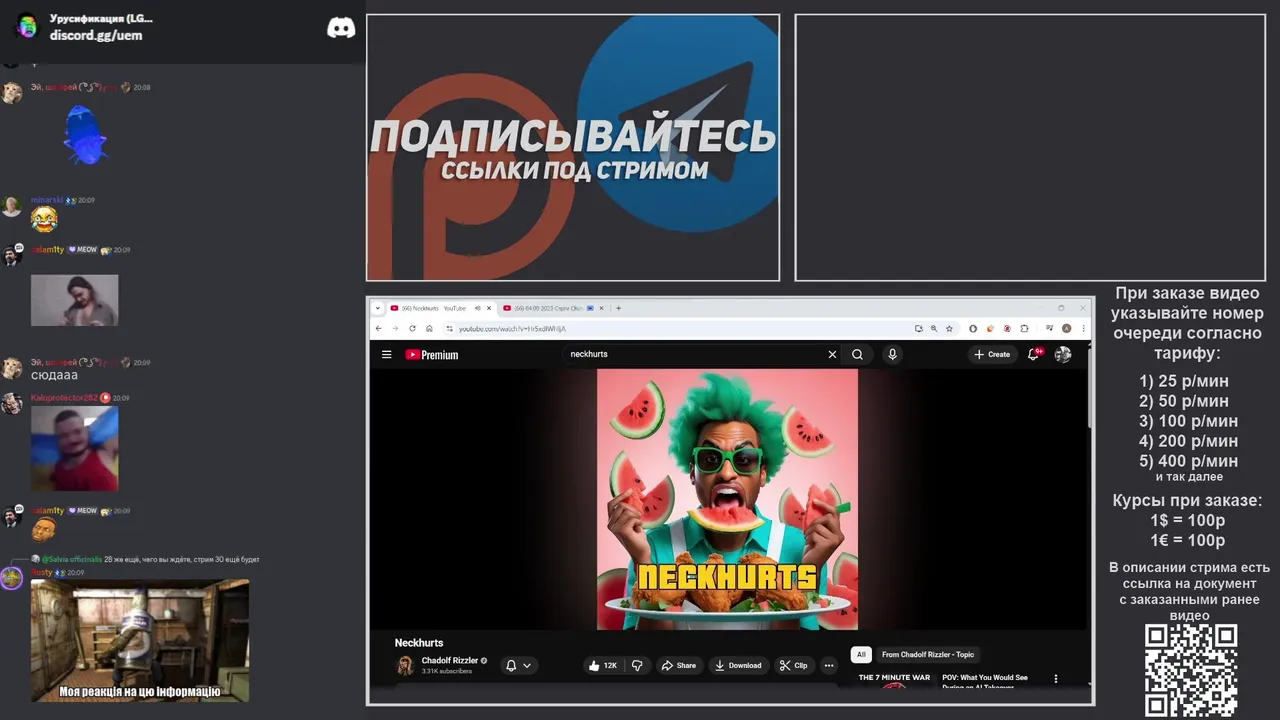Click the view site information icon in address bar

(x=450, y=328)
